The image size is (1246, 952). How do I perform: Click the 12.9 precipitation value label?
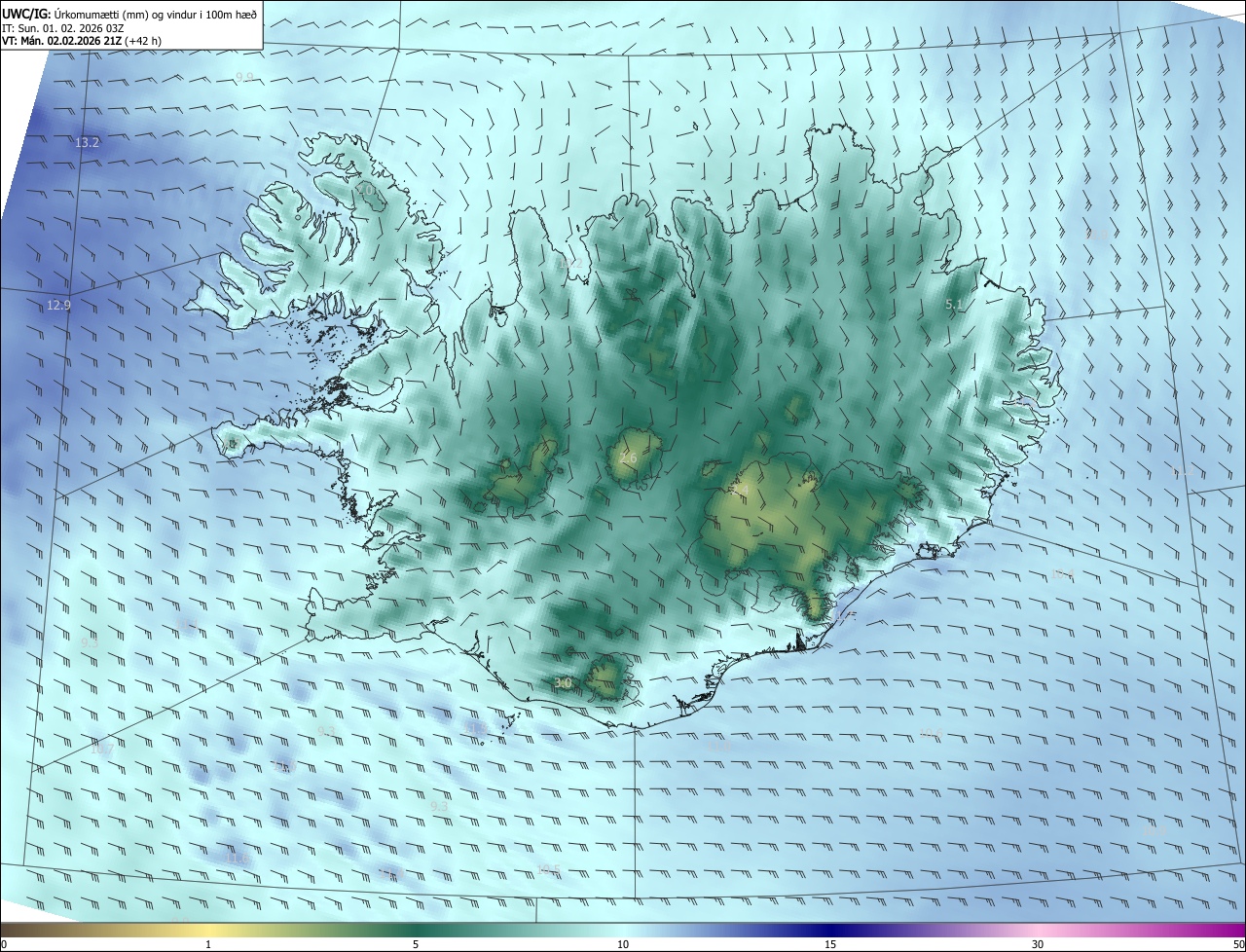[58, 305]
